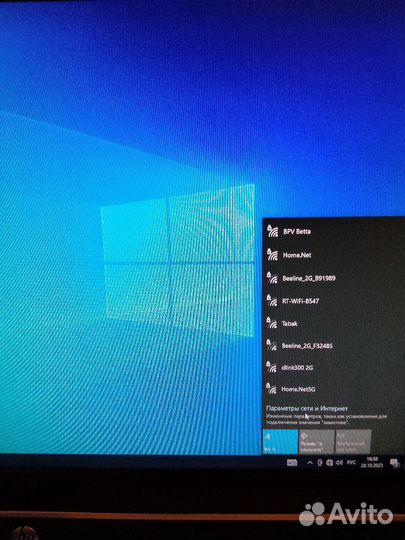Open the taskbar clock and date
405x540 pixels.
371,462
